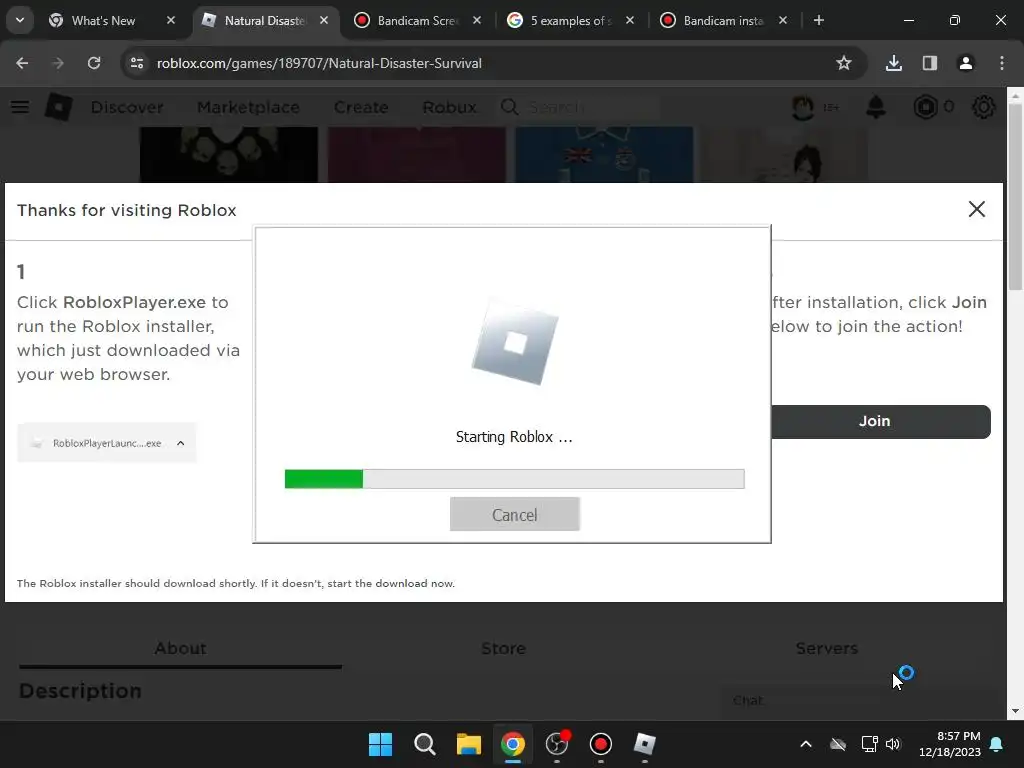Open the Chat panel
This screenshot has width=1024, height=768.
click(x=748, y=700)
